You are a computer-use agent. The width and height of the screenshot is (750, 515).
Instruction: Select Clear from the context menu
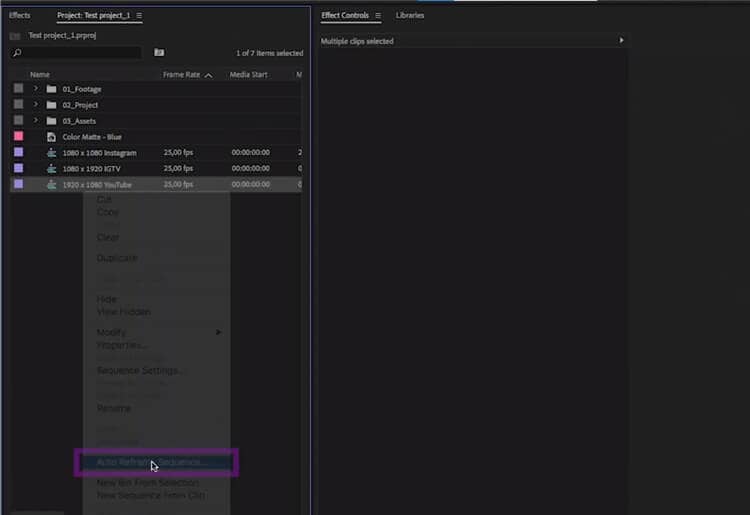point(108,237)
